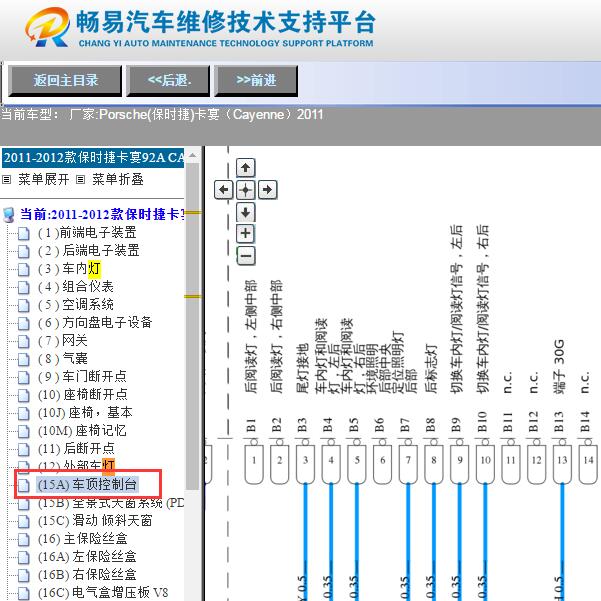601x601 pixels.
Task: Click the center/reset view icon
Action: [x=246, y=189]
